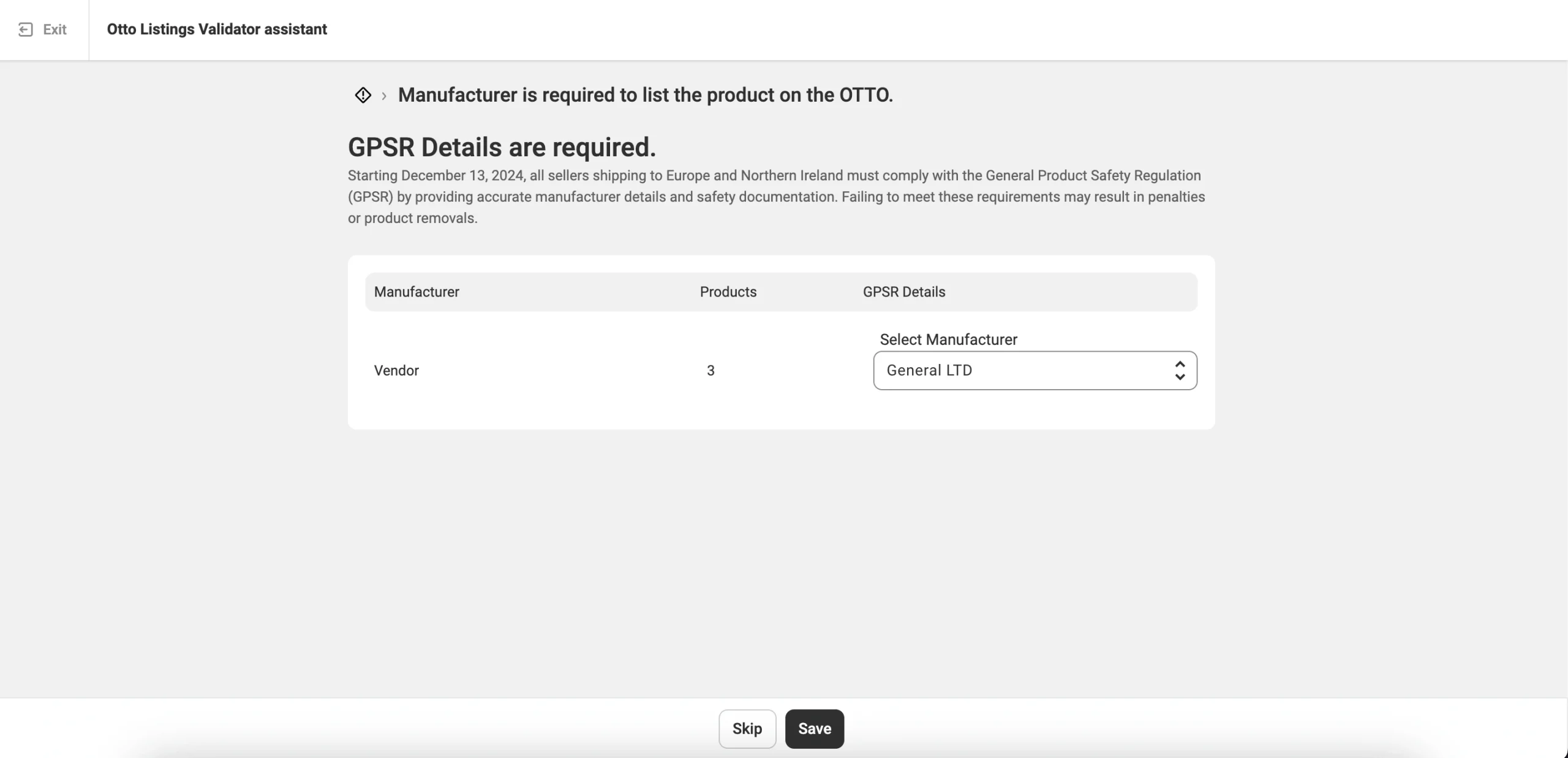Viewport: 1568px width, 758px height.
Task: Click the breadcrumb chevron separator
Action: point(384,96)
